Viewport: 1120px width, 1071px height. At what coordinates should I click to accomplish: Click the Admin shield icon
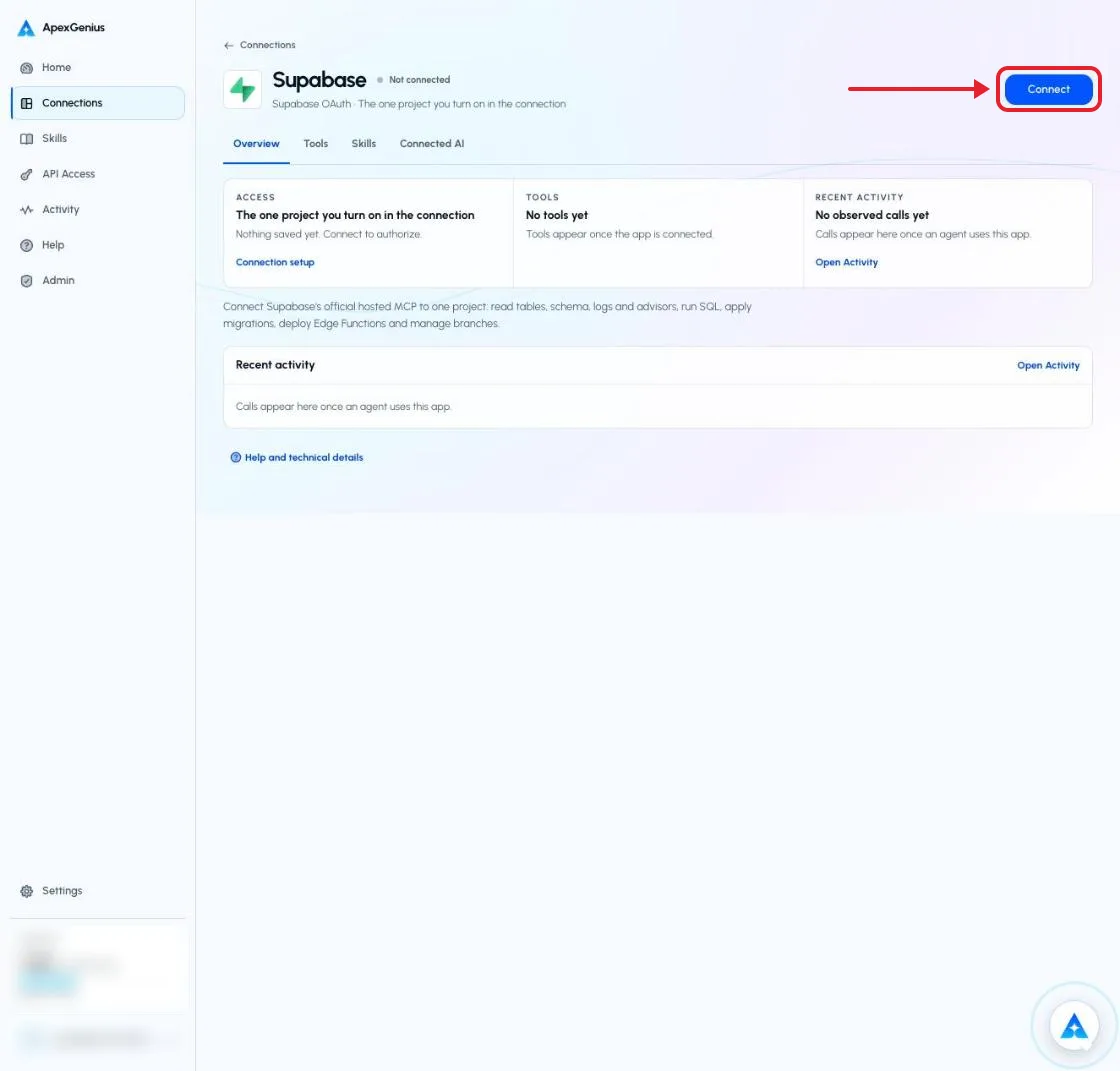[x=26, y=281]
